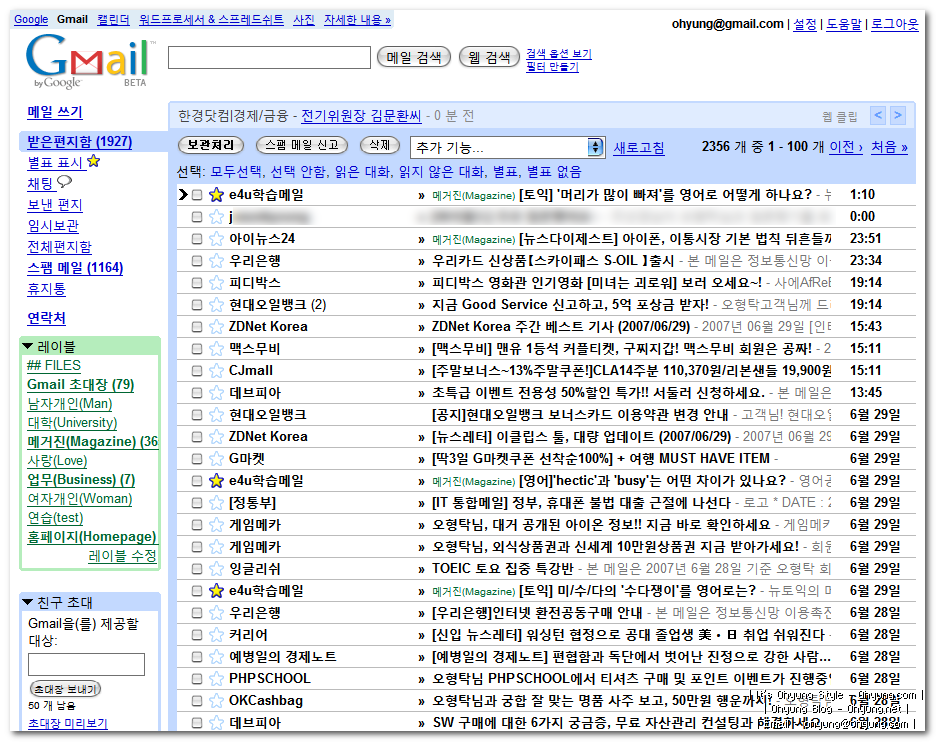The width and height of the screenshot is (936, 742).
Task: Open the 메거진(Magazine) label in sidebar
Action: [x=93, y=442]
